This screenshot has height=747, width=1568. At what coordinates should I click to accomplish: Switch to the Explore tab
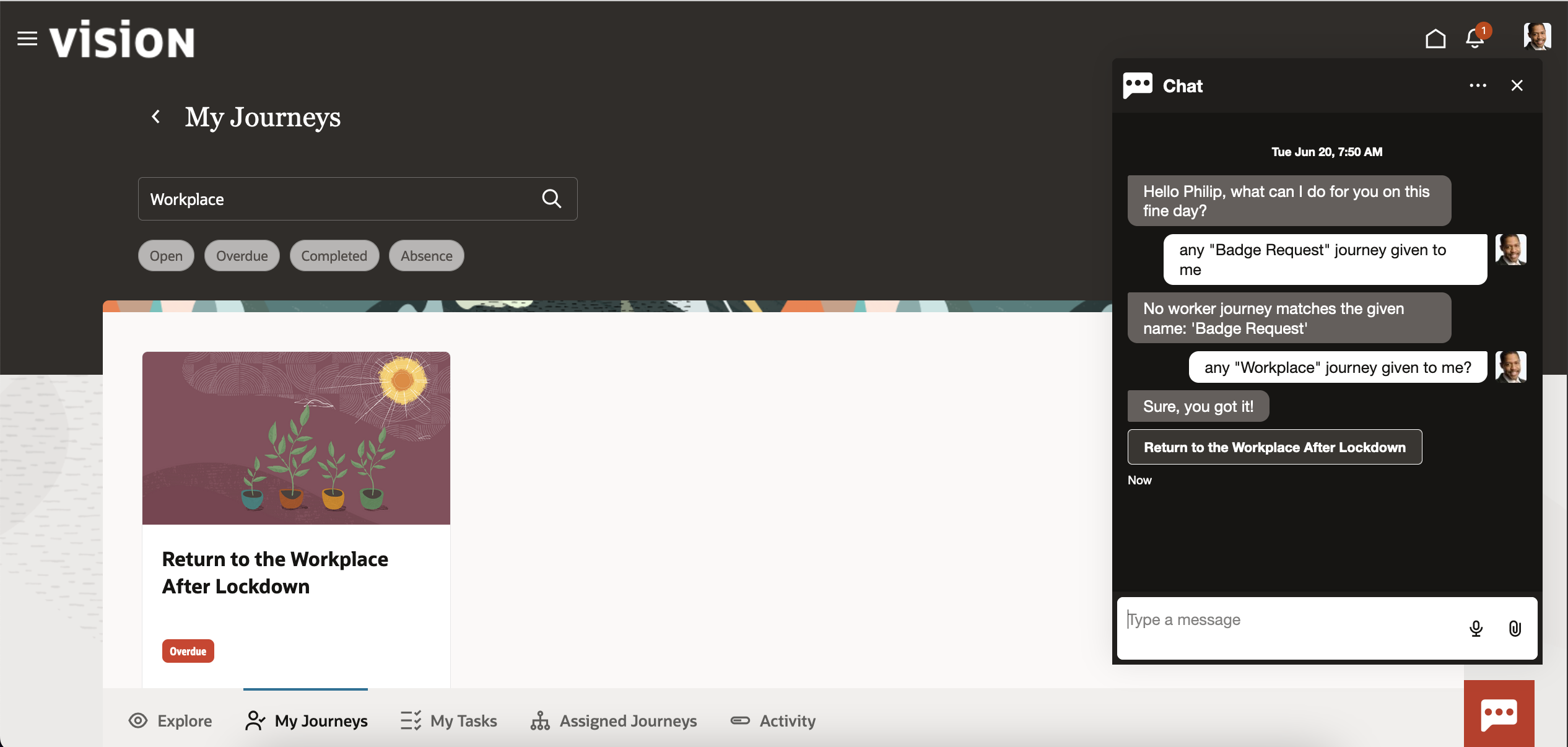point(170,721)
